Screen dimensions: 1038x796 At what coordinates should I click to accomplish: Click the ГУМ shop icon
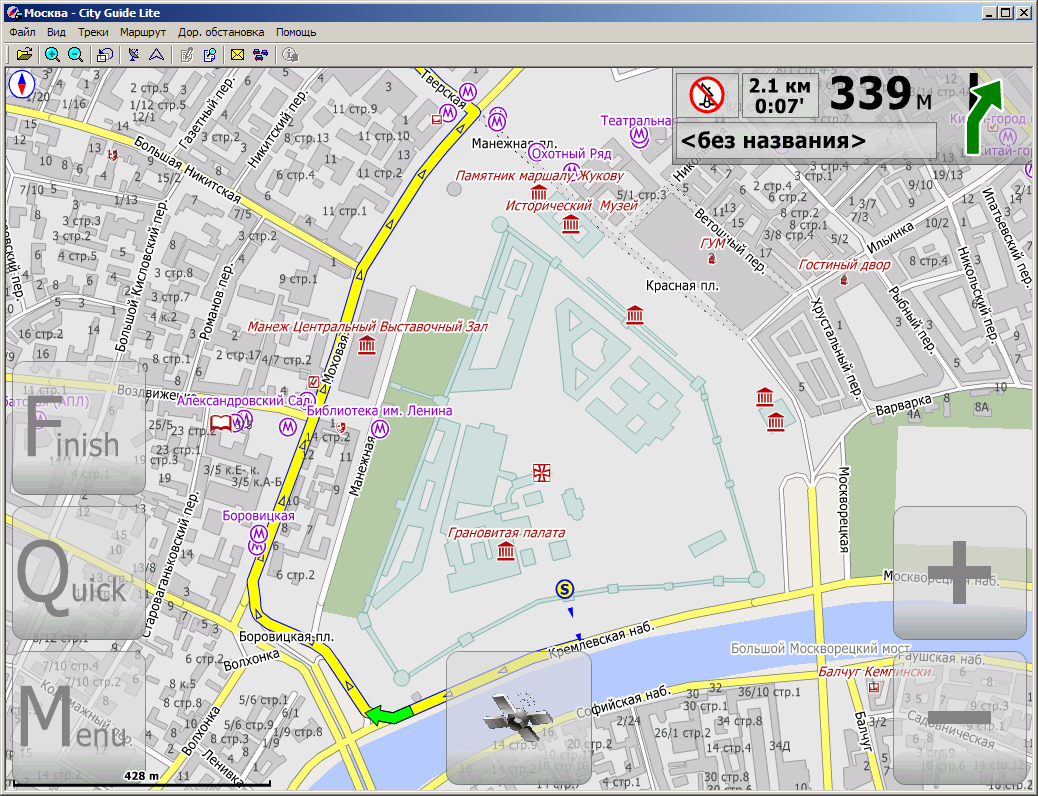click(x=712, y=259)
